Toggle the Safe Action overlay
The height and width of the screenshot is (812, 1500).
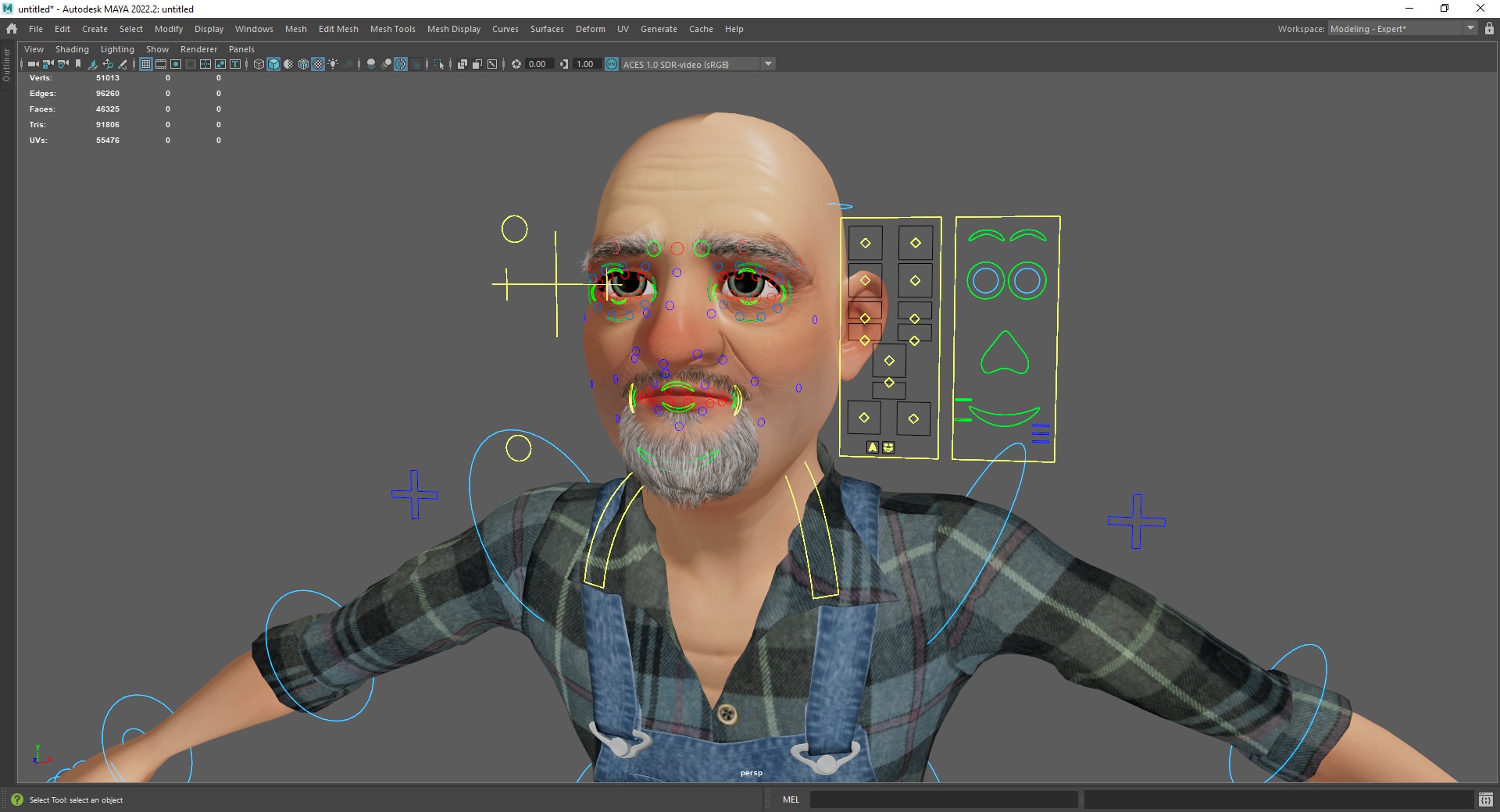[x=220, y=64]
